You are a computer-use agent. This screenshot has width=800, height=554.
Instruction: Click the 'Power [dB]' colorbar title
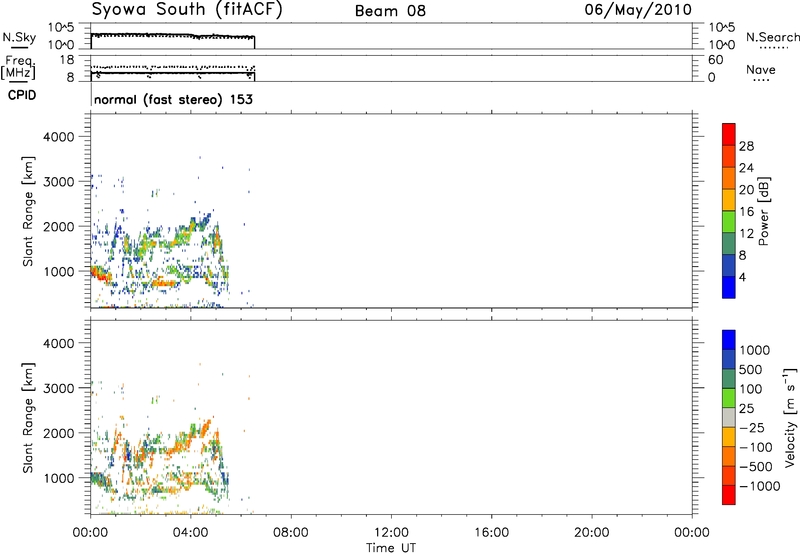click(x=763, y=211)
